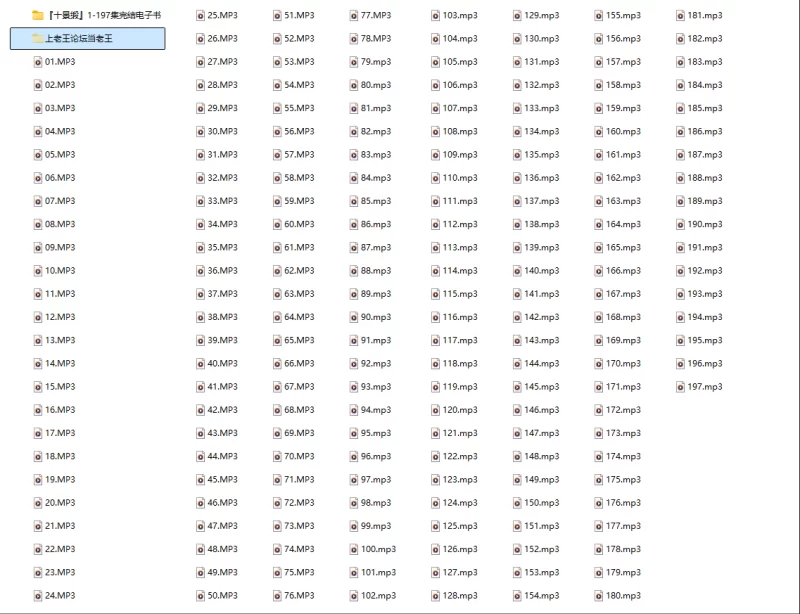The height and width of the screenshot is (614, 800).
Task: Click the audio icon of 181.mp3
Action: [x=680, y=15]
